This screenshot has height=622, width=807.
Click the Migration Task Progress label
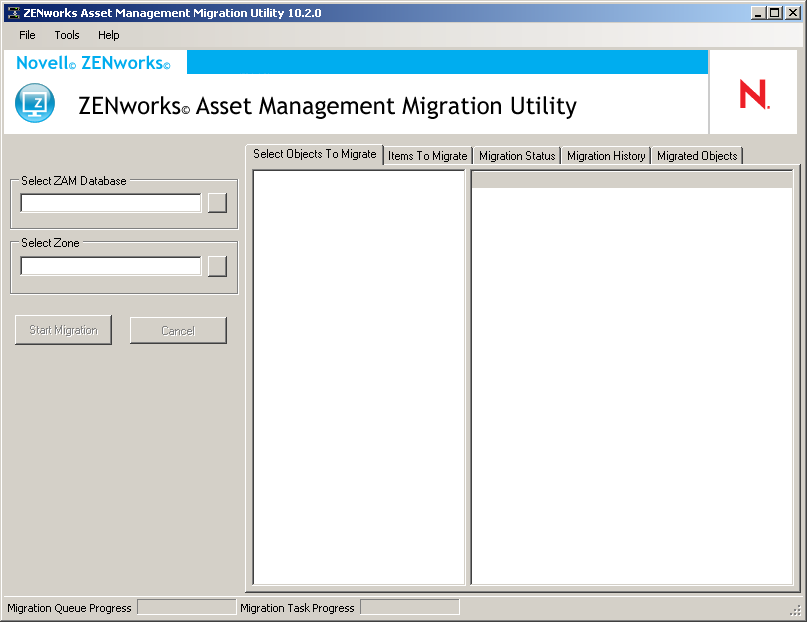tap(297, 608)
